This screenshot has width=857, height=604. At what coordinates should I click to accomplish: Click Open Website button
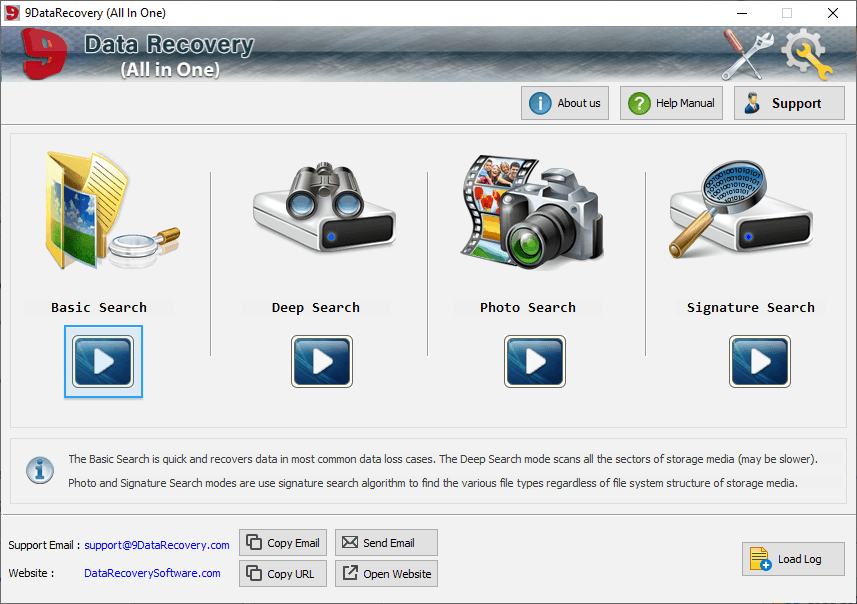386,573
